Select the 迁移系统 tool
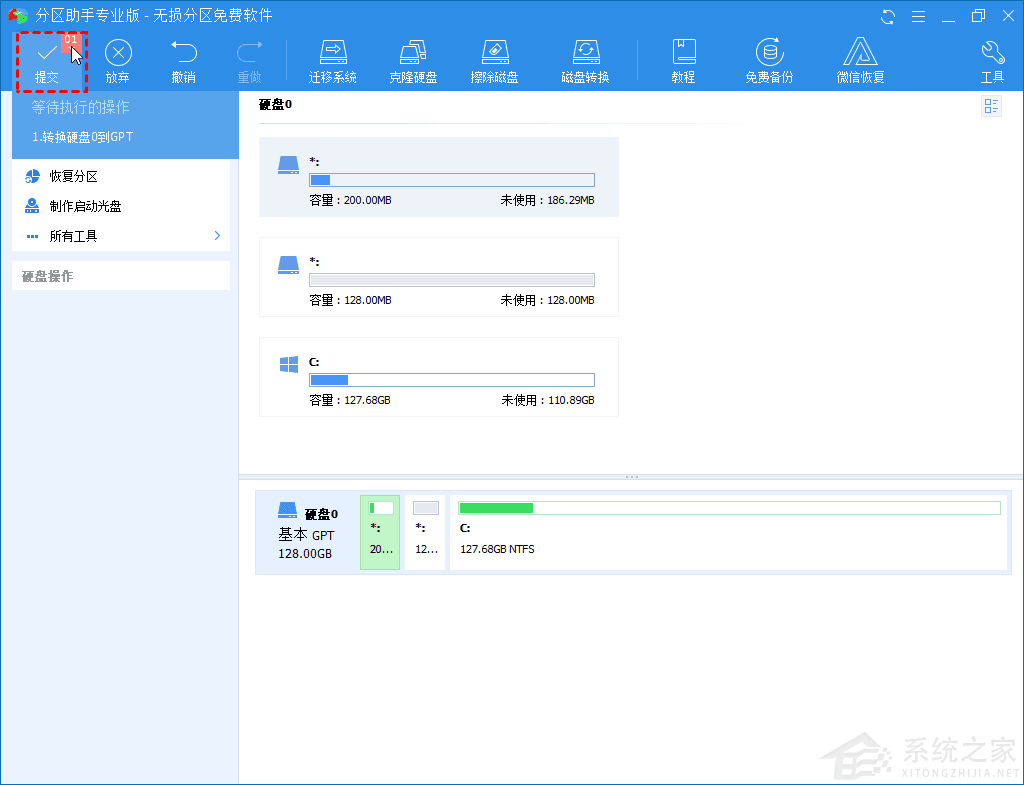1024x785 pixels. pyautogui.click(x=333, y=58)
